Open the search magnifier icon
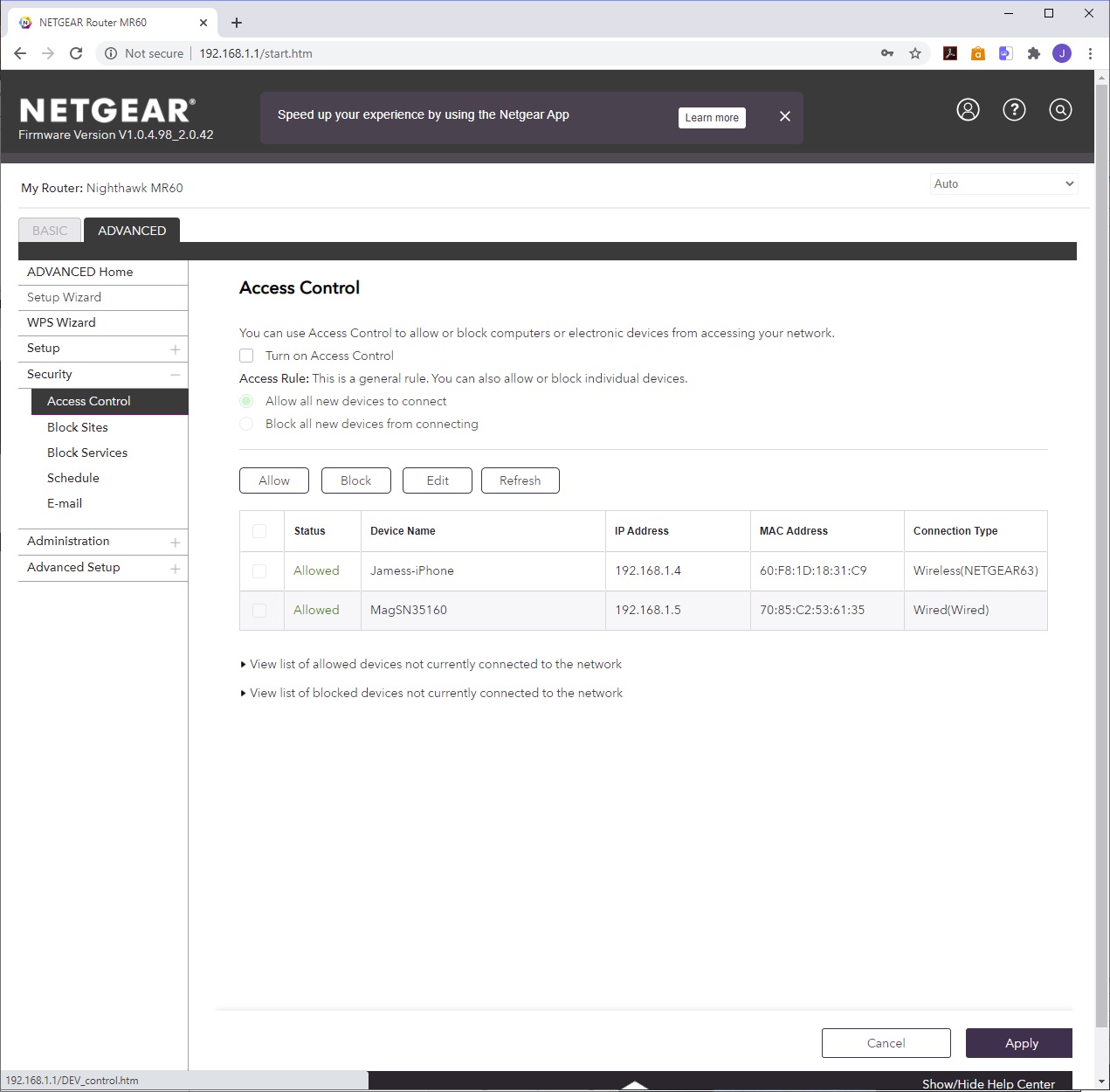Screen dimensions: 1110x1092 (1060, 109)
